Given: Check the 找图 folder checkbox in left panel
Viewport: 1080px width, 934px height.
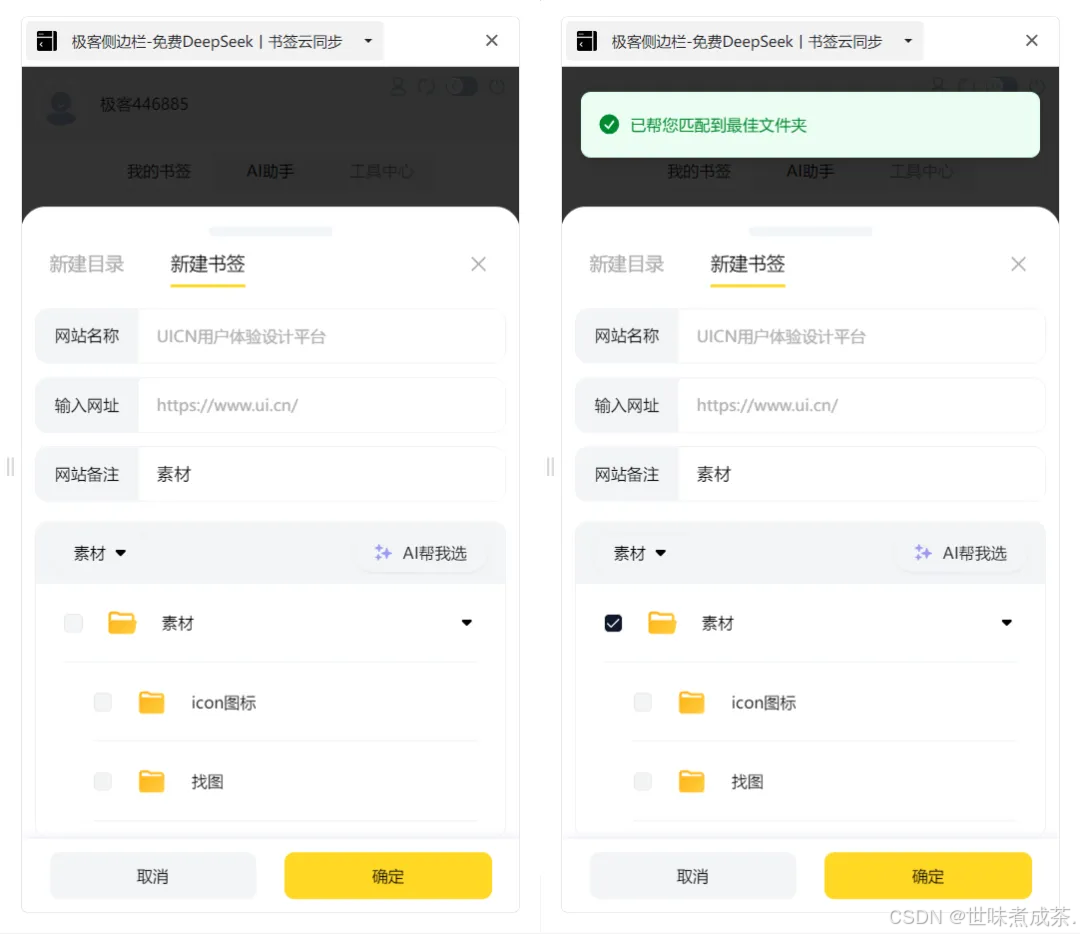Looking at the screenshot, I should (x=103, y=781).
